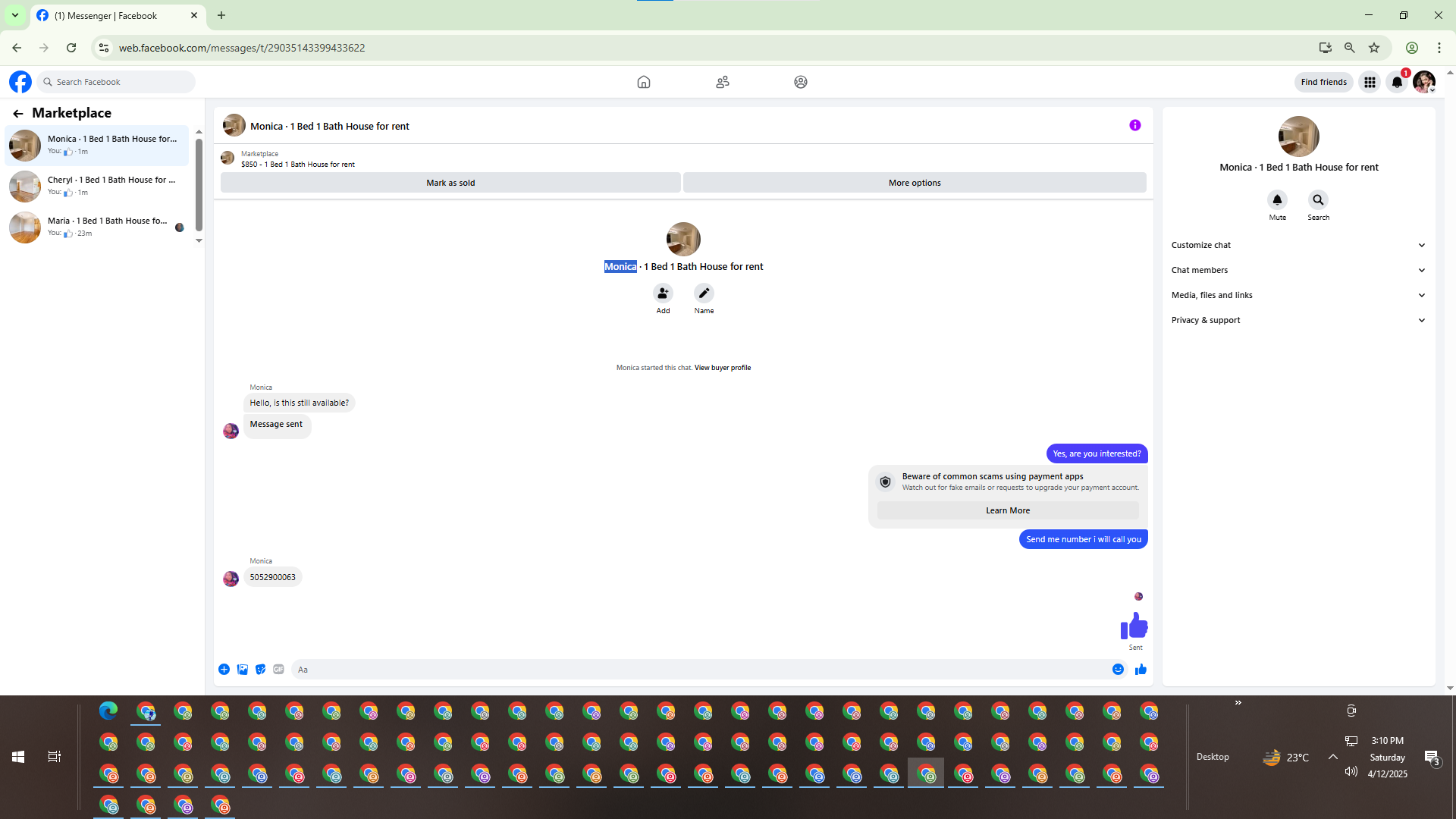1456x819 pixels.
Task: Open more actions plus icon in composer
Action: (x=224, y=669)
